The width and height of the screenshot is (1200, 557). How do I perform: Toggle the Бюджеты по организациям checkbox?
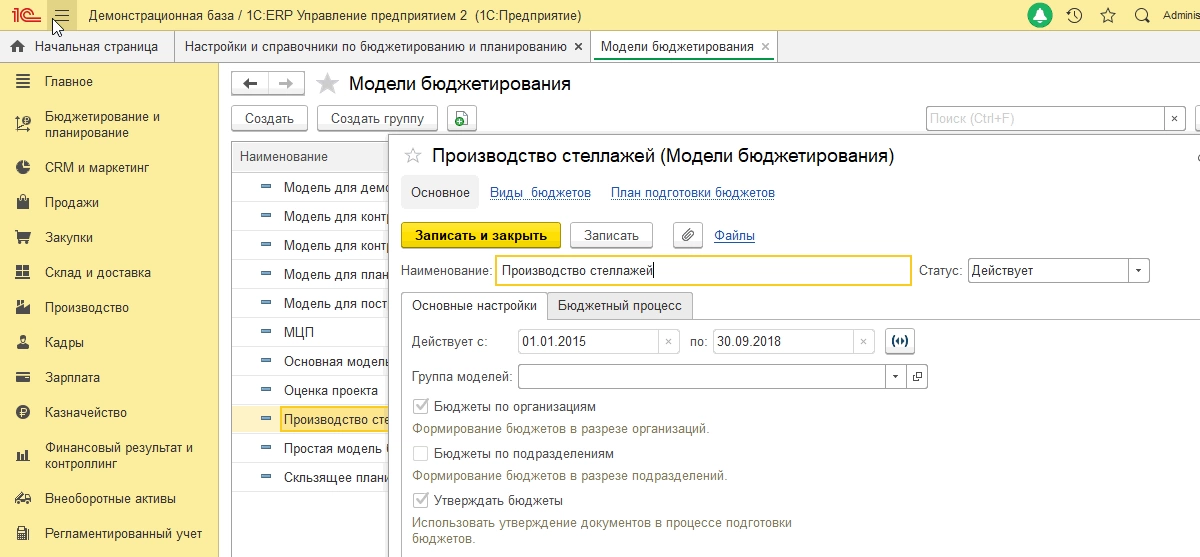tap(421, 407)
